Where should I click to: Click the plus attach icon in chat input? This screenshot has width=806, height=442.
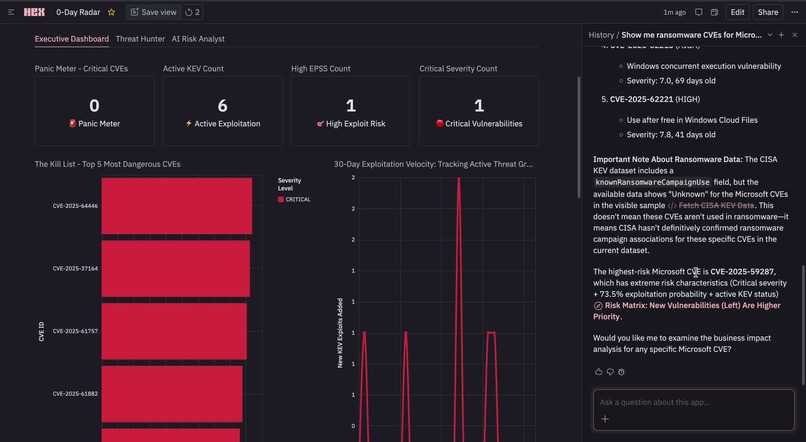pyautogui.click(x=605, y=419)
